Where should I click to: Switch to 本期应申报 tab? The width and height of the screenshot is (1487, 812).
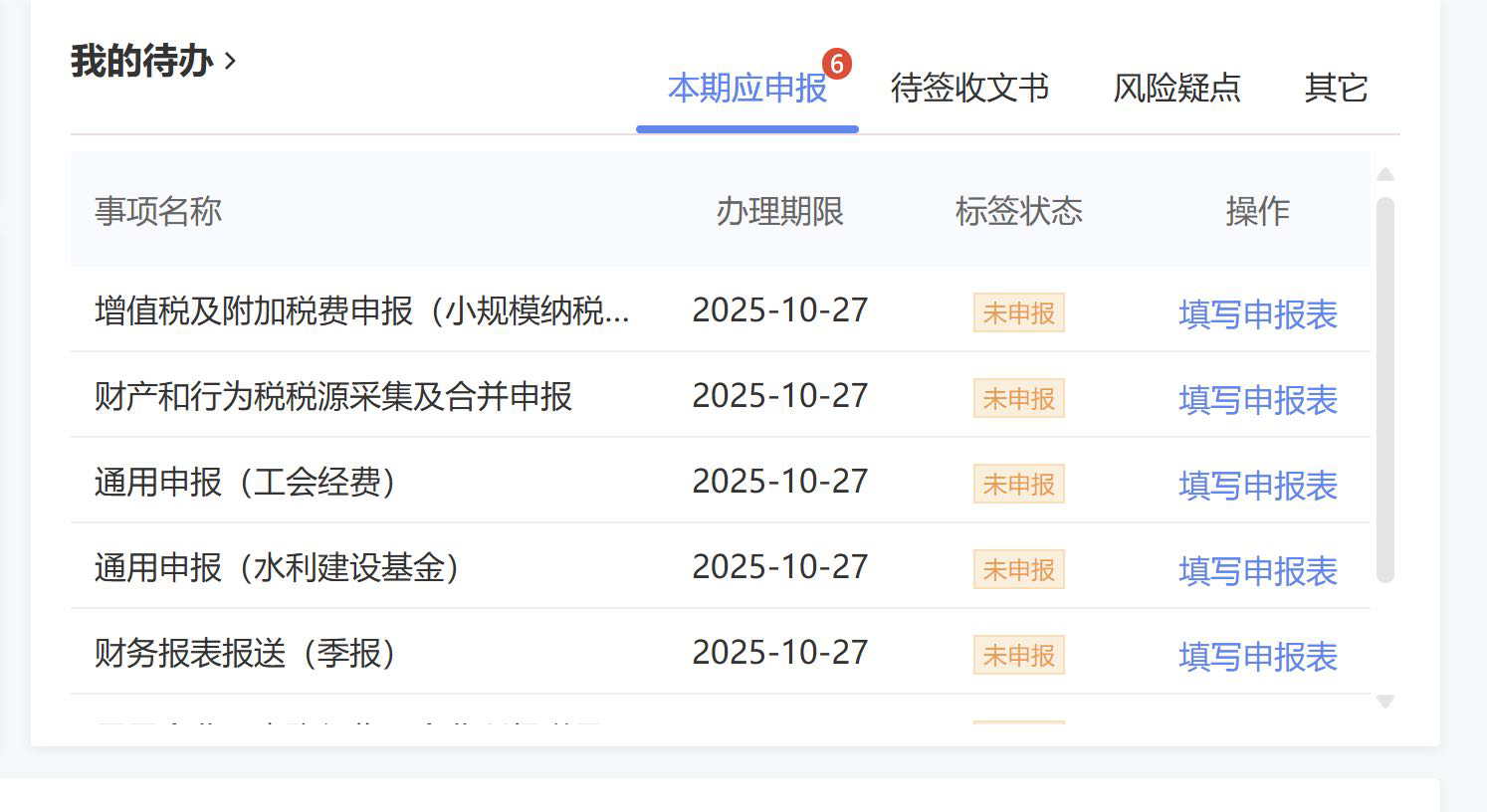746,89
